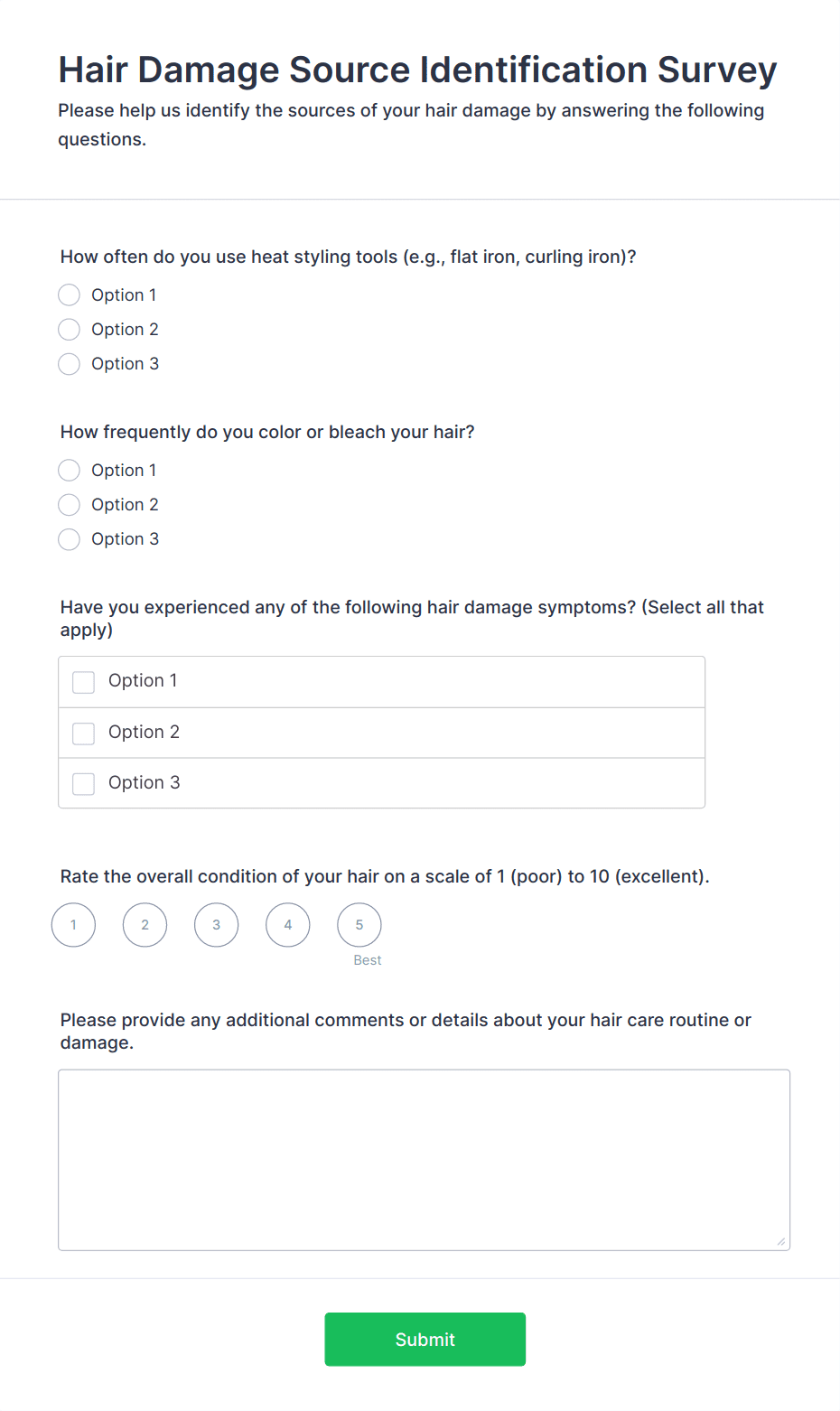Image resolution: width=840 pixels, height=1411 pixels.
Task: Check Option 1 in the damage symptoms list
Action: [83, 682]
